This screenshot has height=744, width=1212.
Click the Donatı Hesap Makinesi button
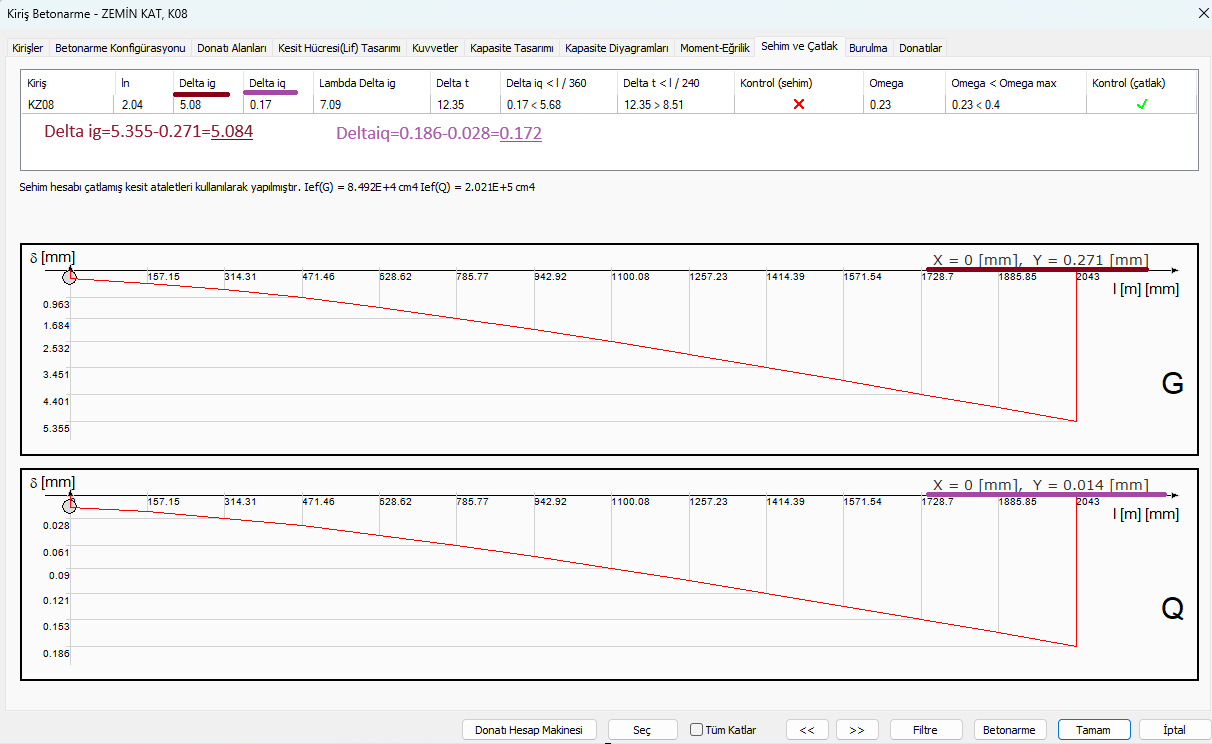[x=529, y=730]
